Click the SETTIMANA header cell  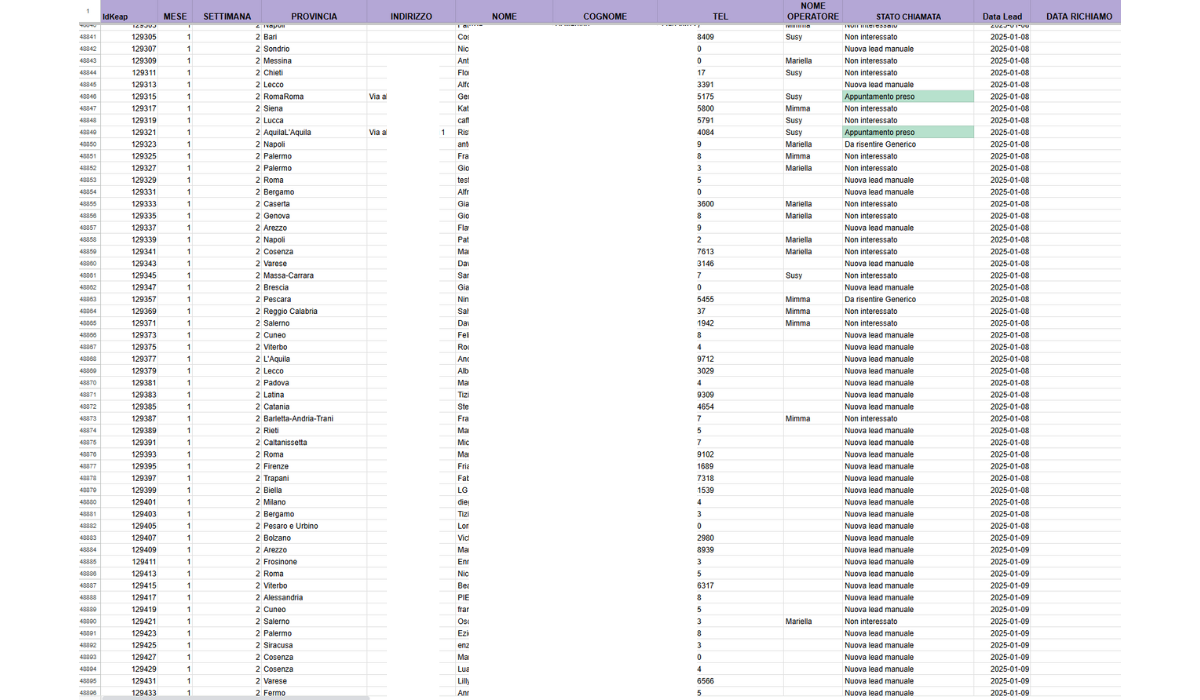227,16
